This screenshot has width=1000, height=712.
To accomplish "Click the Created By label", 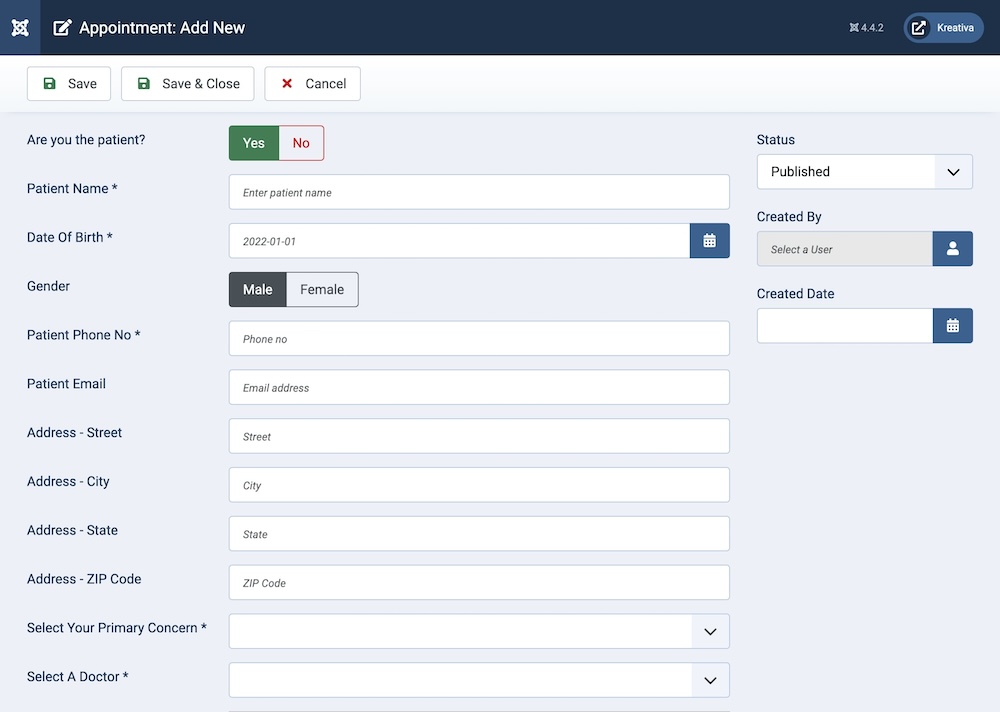I will [789, 217].
